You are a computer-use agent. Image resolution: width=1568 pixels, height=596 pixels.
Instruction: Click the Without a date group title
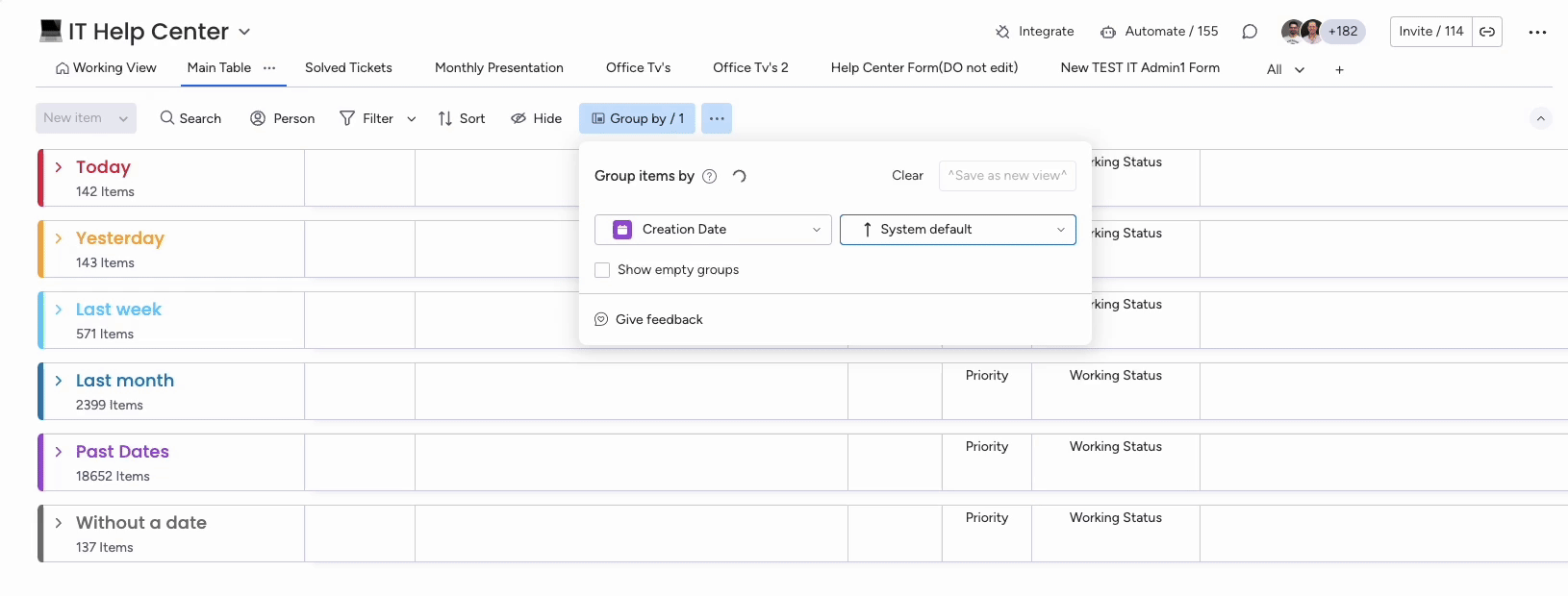141,523
